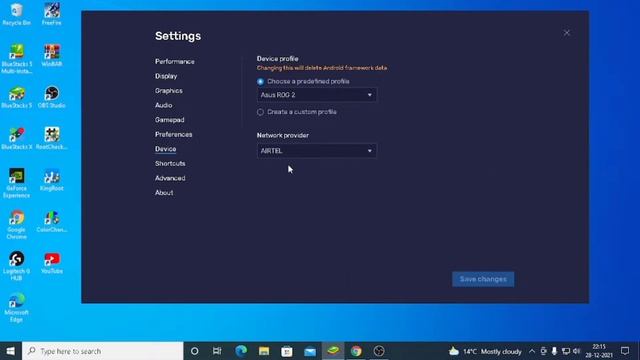Open the Asus ROG 2 profile dropdown
640x360 pixels.
click(317, 95)
